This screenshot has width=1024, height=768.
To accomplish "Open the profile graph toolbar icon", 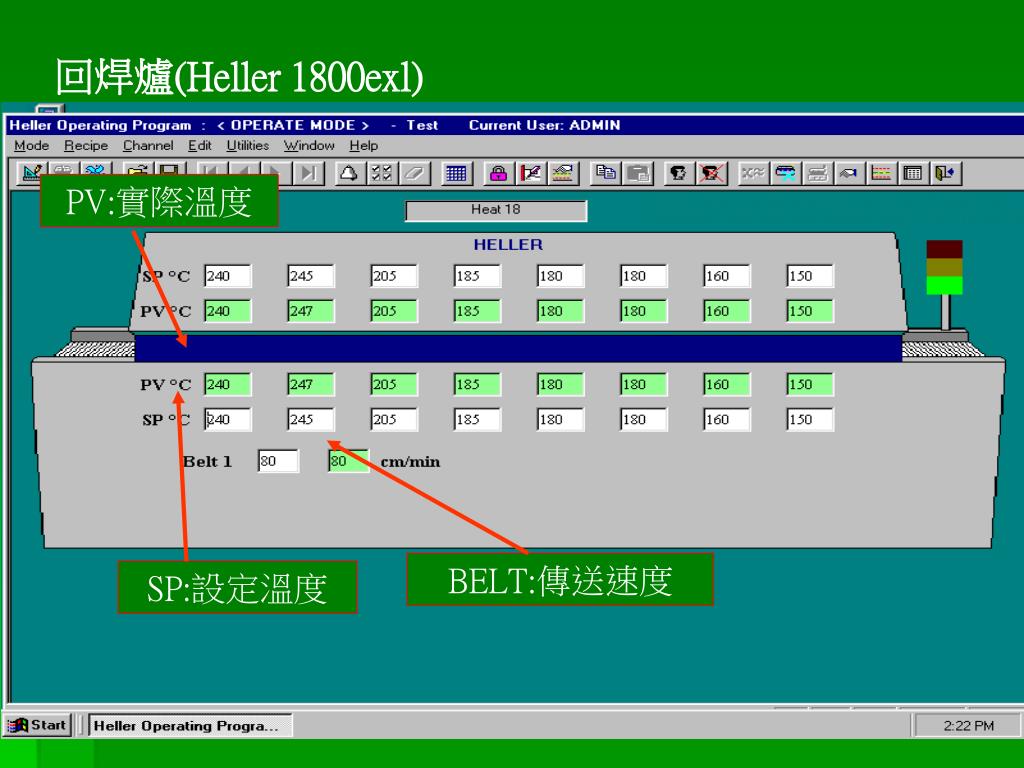I will pyautogui.click(x=562, y=173).
